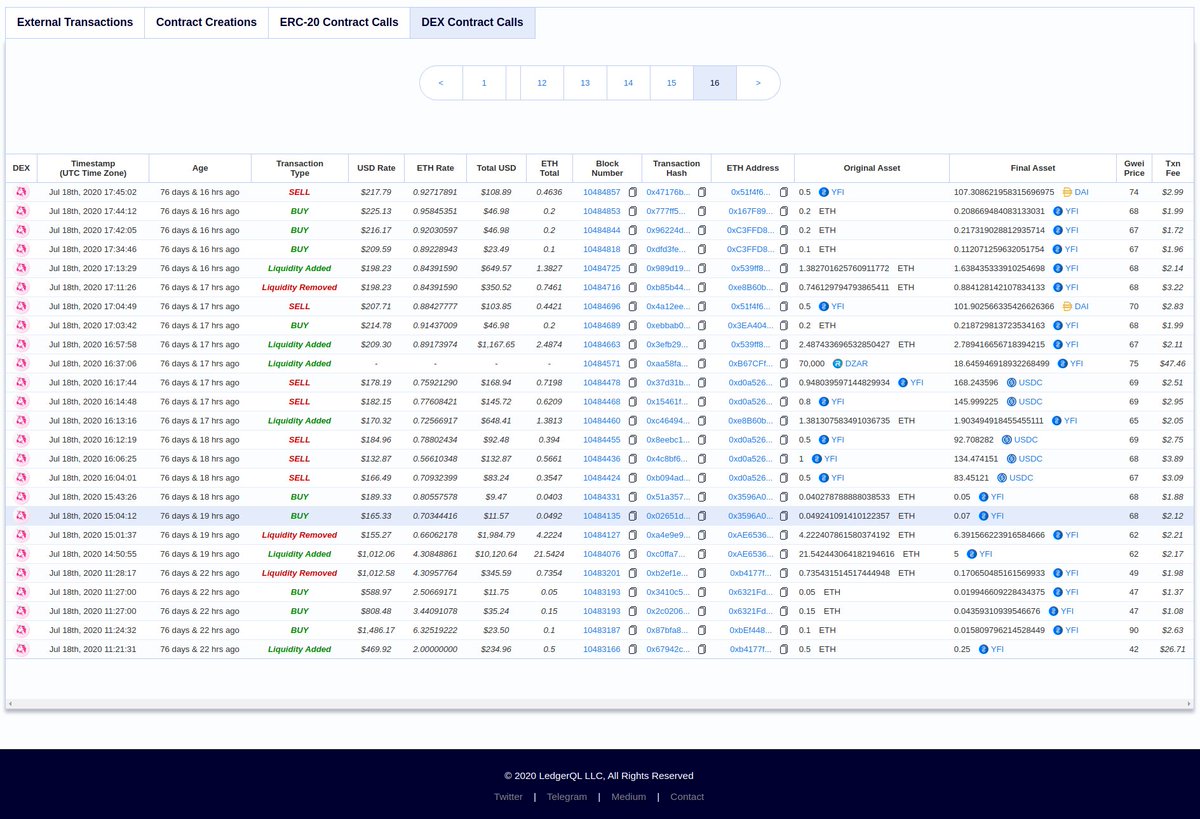Click USD rate $1,486.17

click(376, 630)
